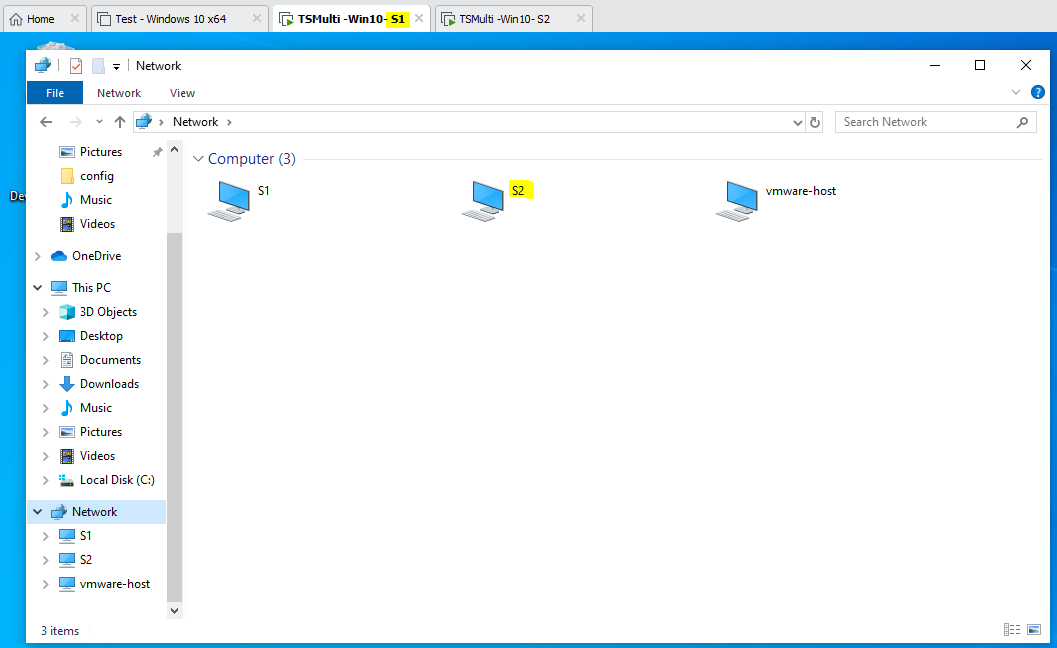The image size is (1057, 648).
Task: Click Network breadcrumb in address bar
Action: pyautogui.click(x=195, y=122)
